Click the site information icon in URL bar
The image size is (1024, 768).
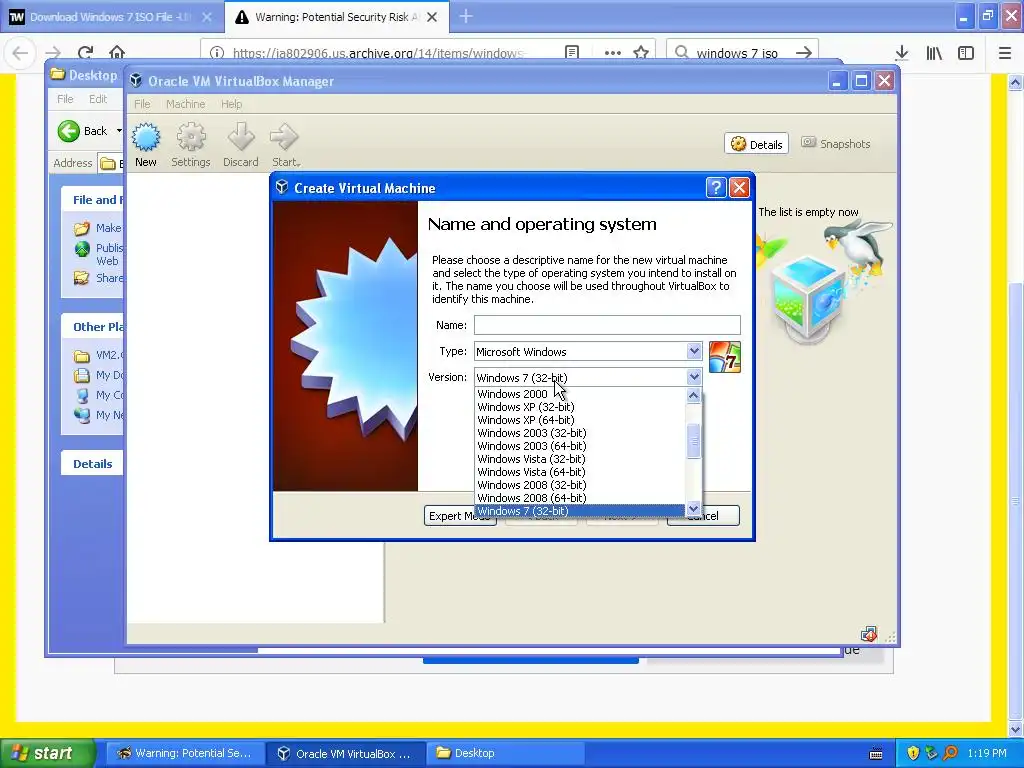(217, 52)
